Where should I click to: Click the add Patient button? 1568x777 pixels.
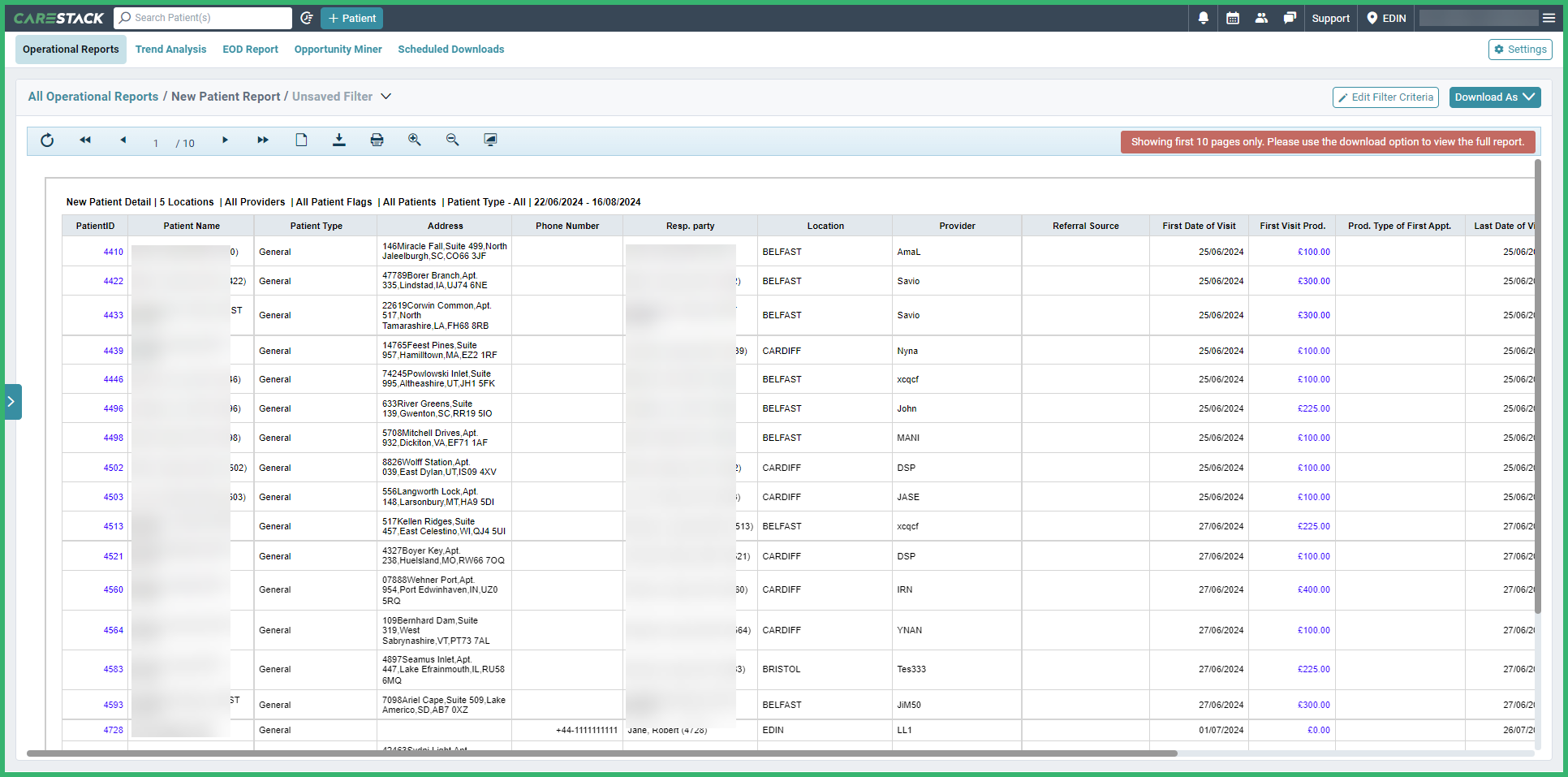pyautogui.click(x=351, y=18)
